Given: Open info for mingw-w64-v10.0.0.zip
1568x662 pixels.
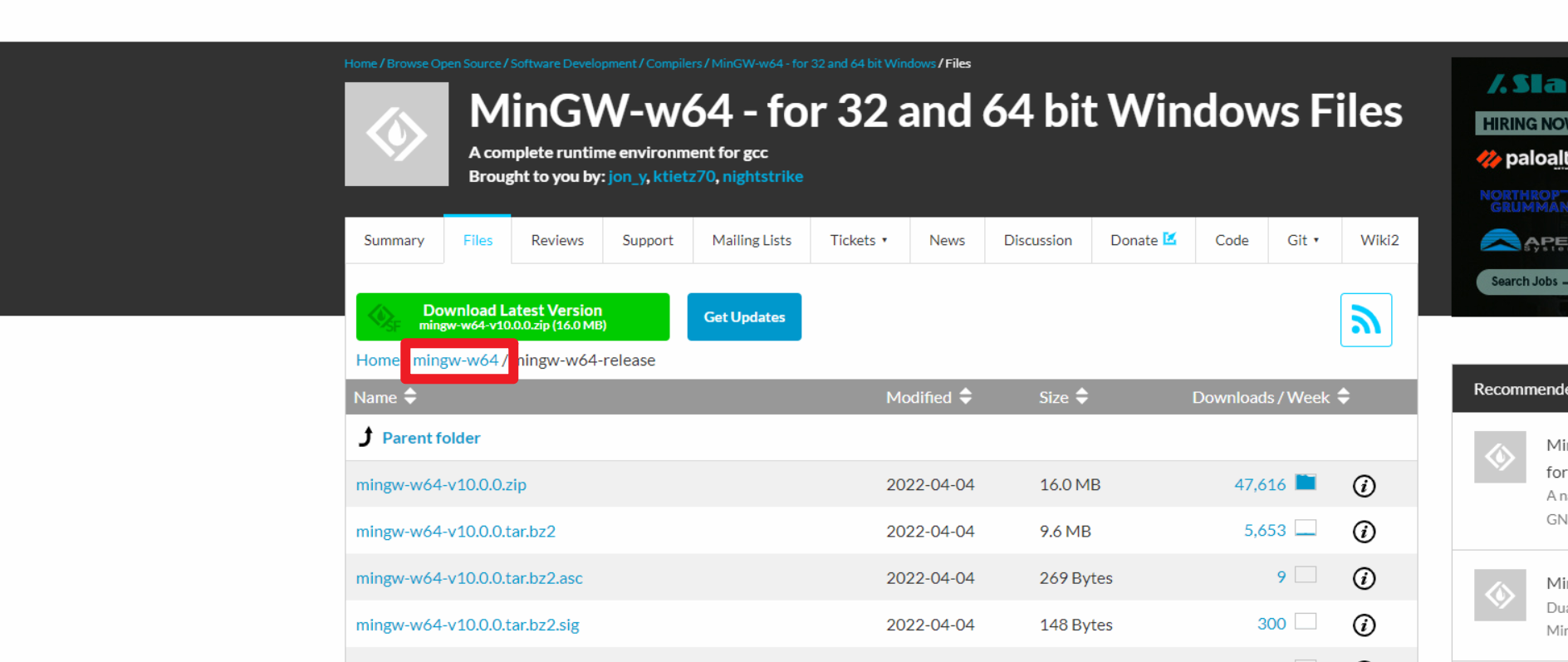Looking at the screenshot, I should tap(1364, 485).
